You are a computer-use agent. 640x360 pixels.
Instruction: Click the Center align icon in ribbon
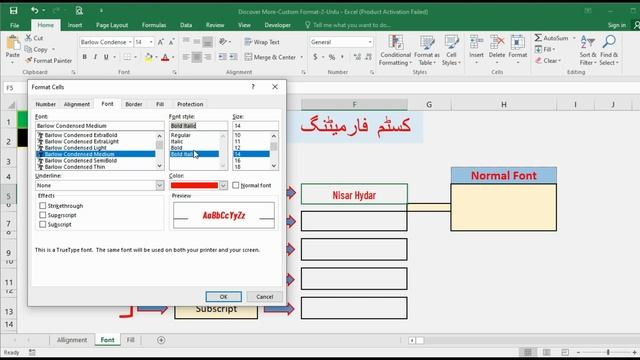(196, 57)
